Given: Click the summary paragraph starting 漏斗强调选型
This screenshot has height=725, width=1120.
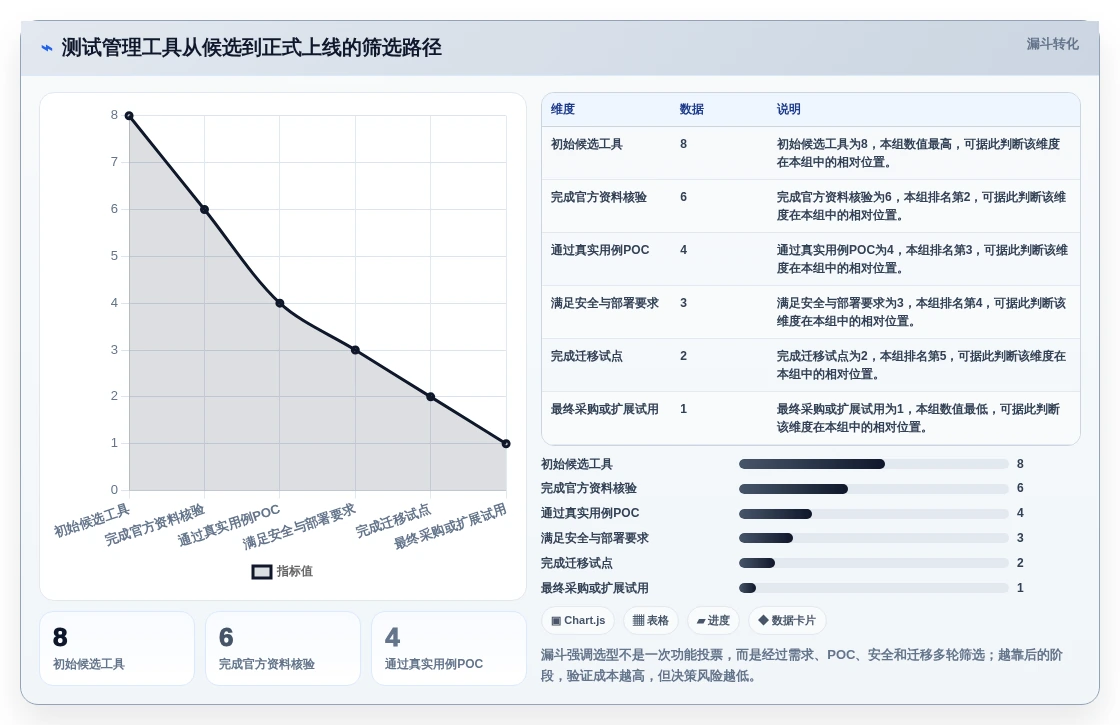Looking at the screenshot, I should click(801, 665).
